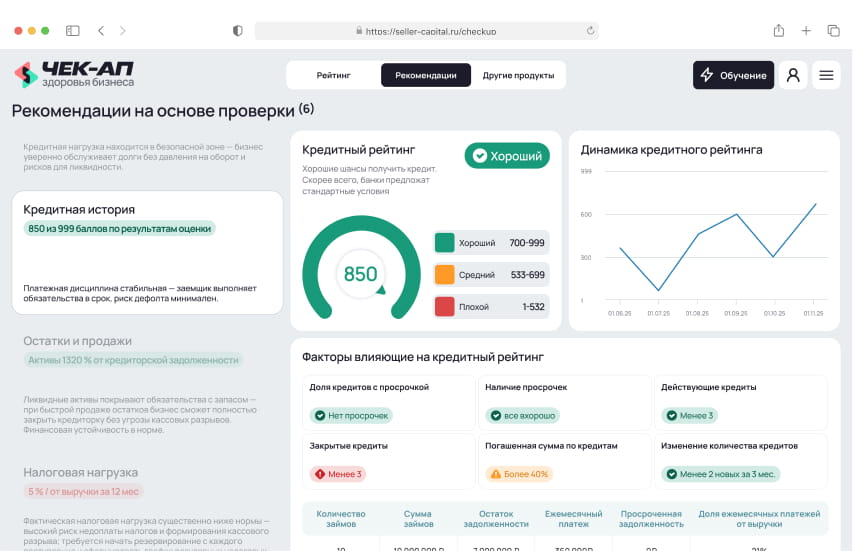Image resolution: width=853 pixels, height=551 pixels.
Task: Open the Другие продукты tab
Action: tap(518, 75)
